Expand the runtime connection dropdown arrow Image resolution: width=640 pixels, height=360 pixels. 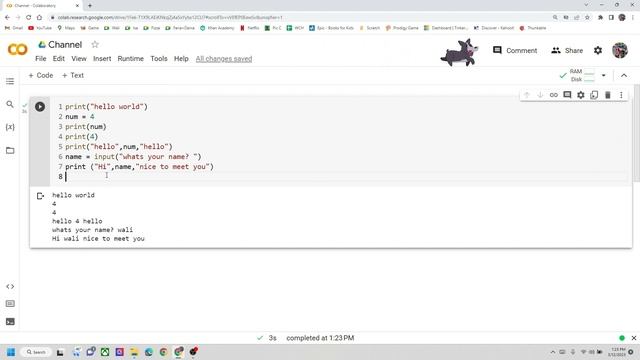[604, 76]
